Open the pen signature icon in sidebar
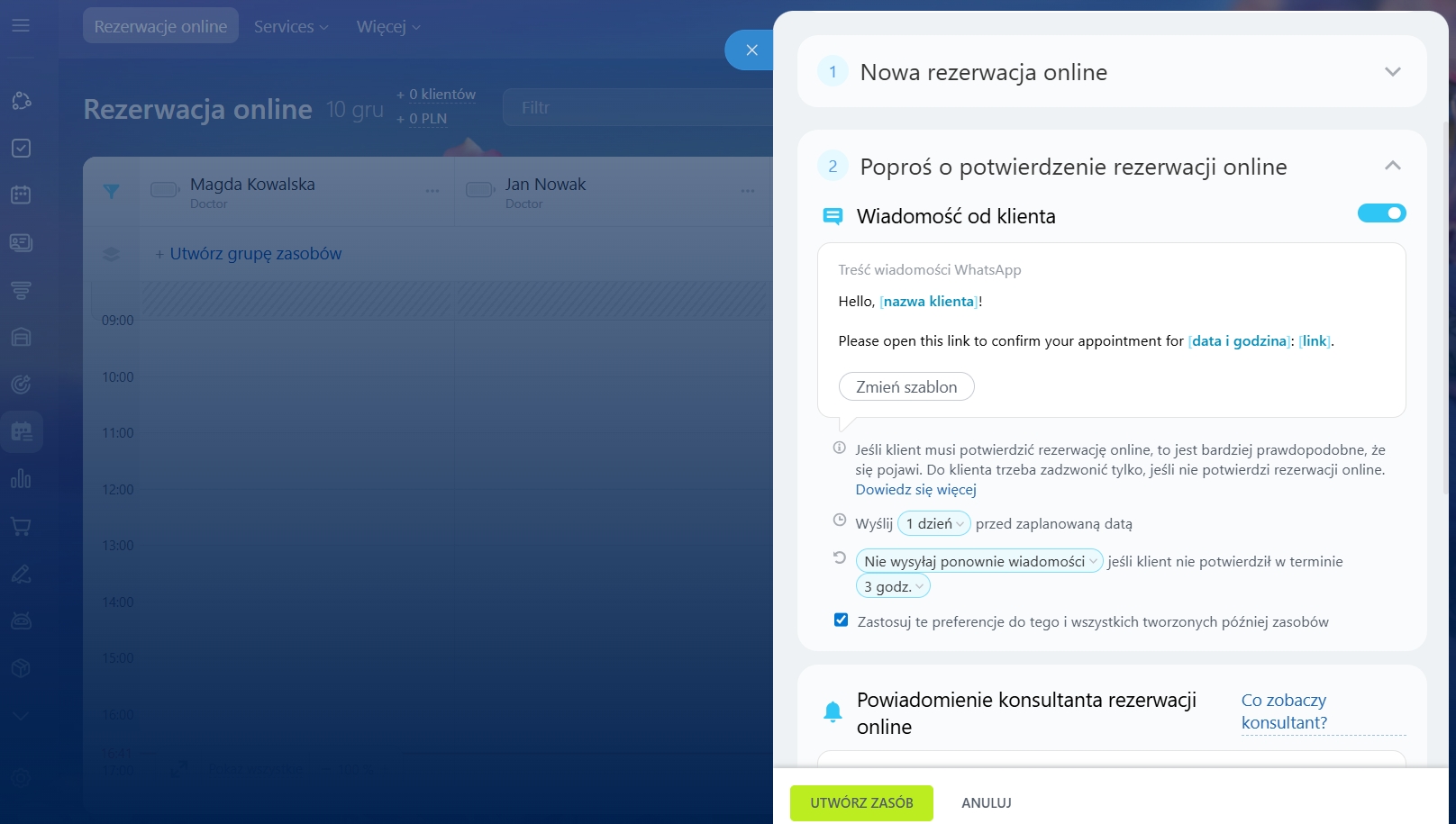 (x=21, y=574)
